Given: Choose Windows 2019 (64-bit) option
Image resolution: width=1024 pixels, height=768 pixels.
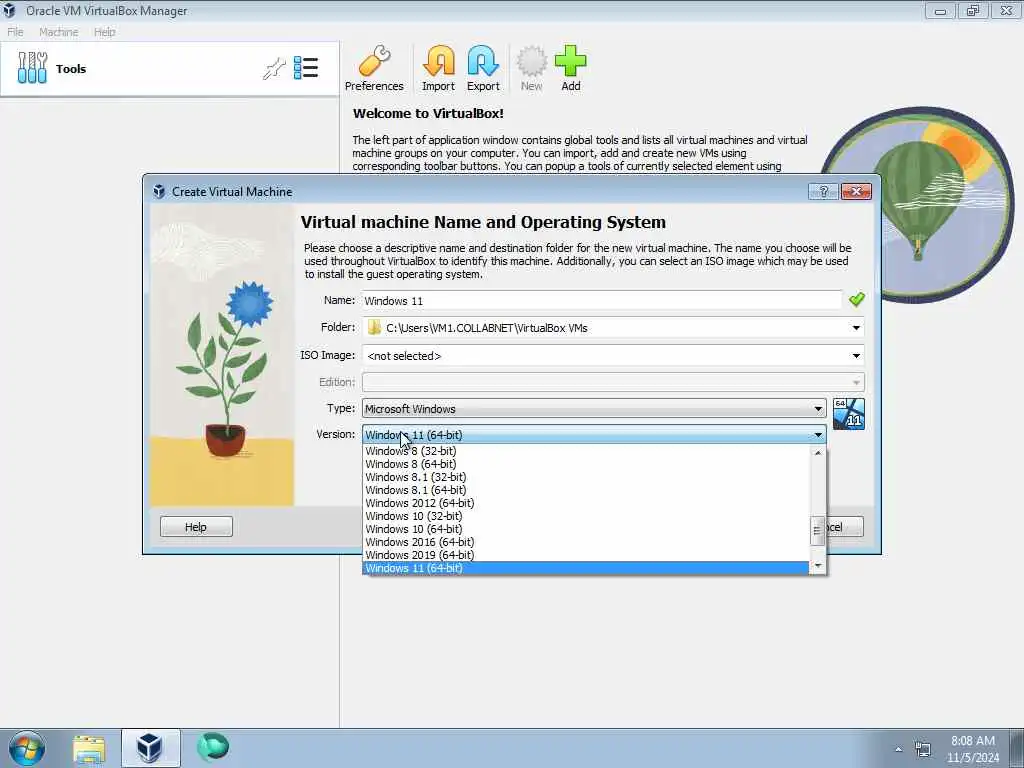Looking at the screenshot, I should coord(586,555).
